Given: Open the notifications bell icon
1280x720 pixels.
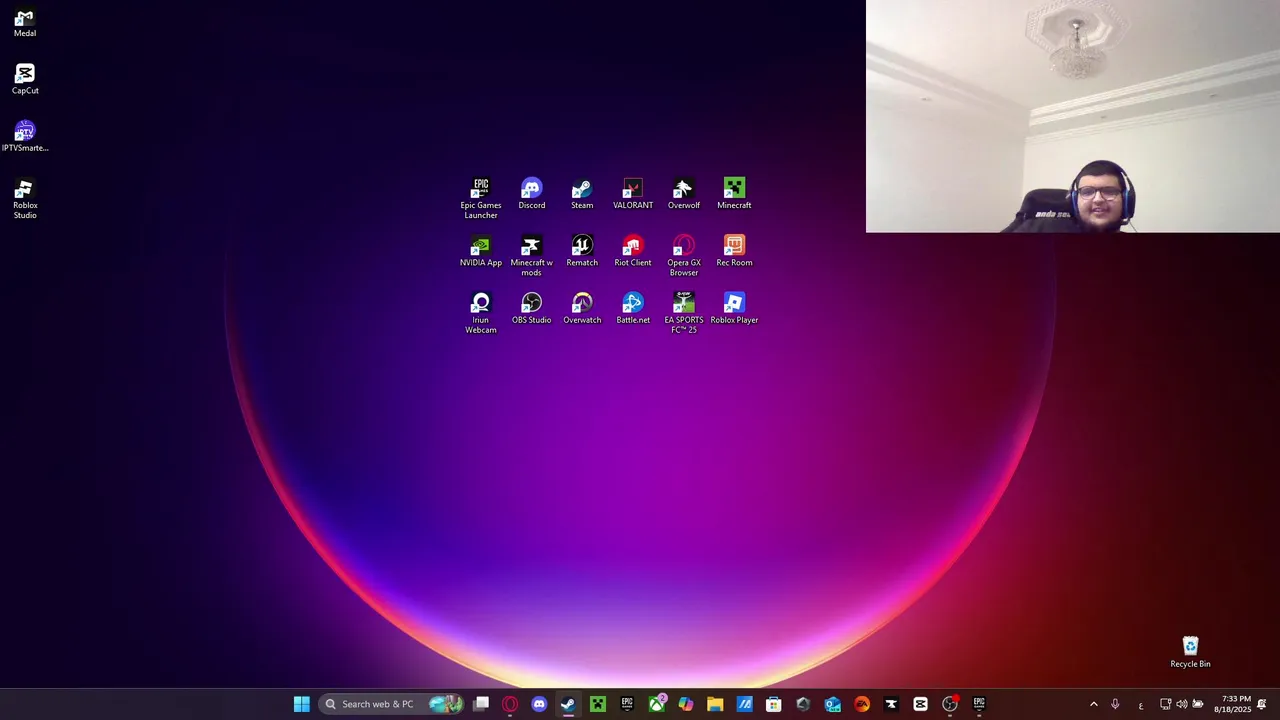Looking at the screenshot, I should [1262, 704].
